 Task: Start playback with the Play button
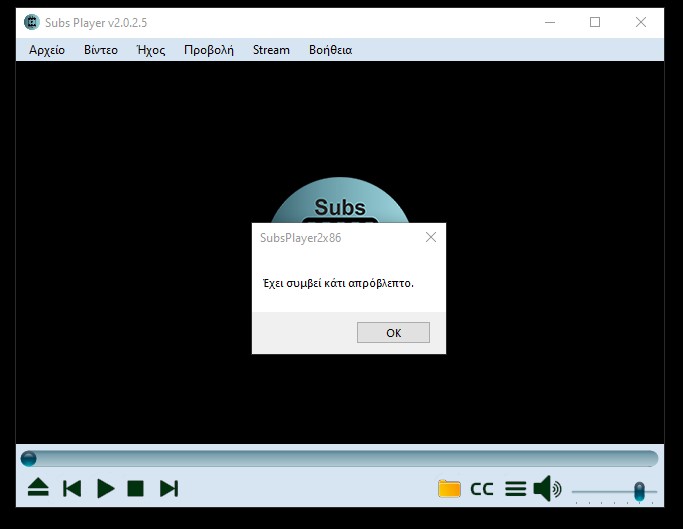[105, 488]
